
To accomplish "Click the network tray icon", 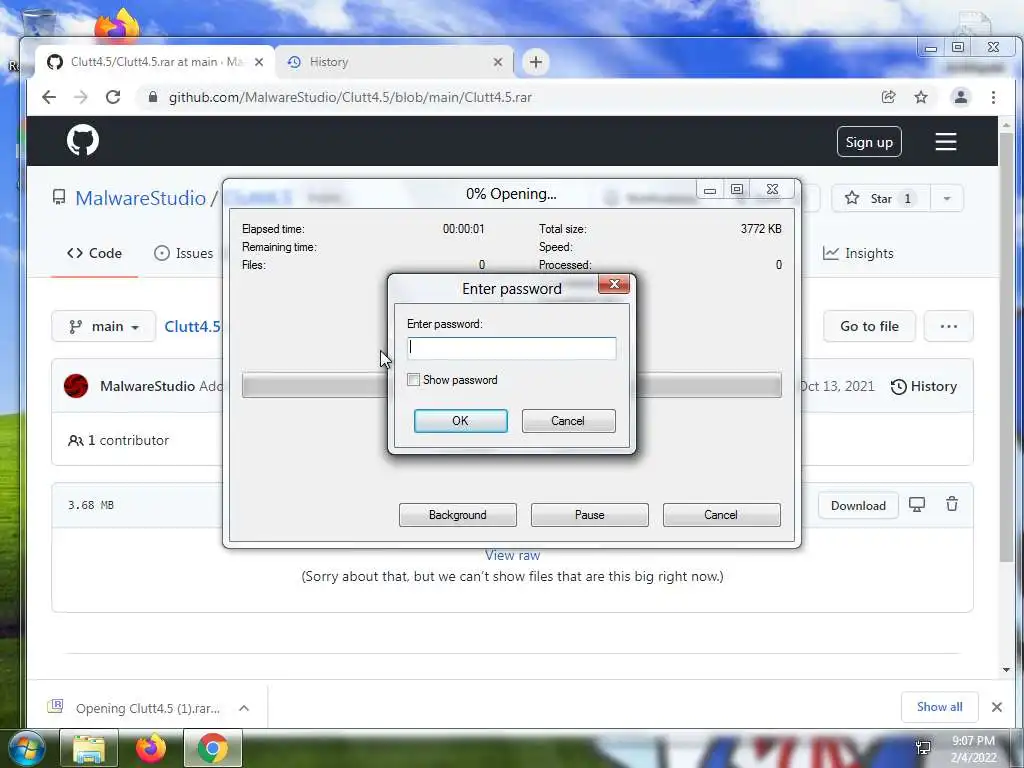I will 923,748.
